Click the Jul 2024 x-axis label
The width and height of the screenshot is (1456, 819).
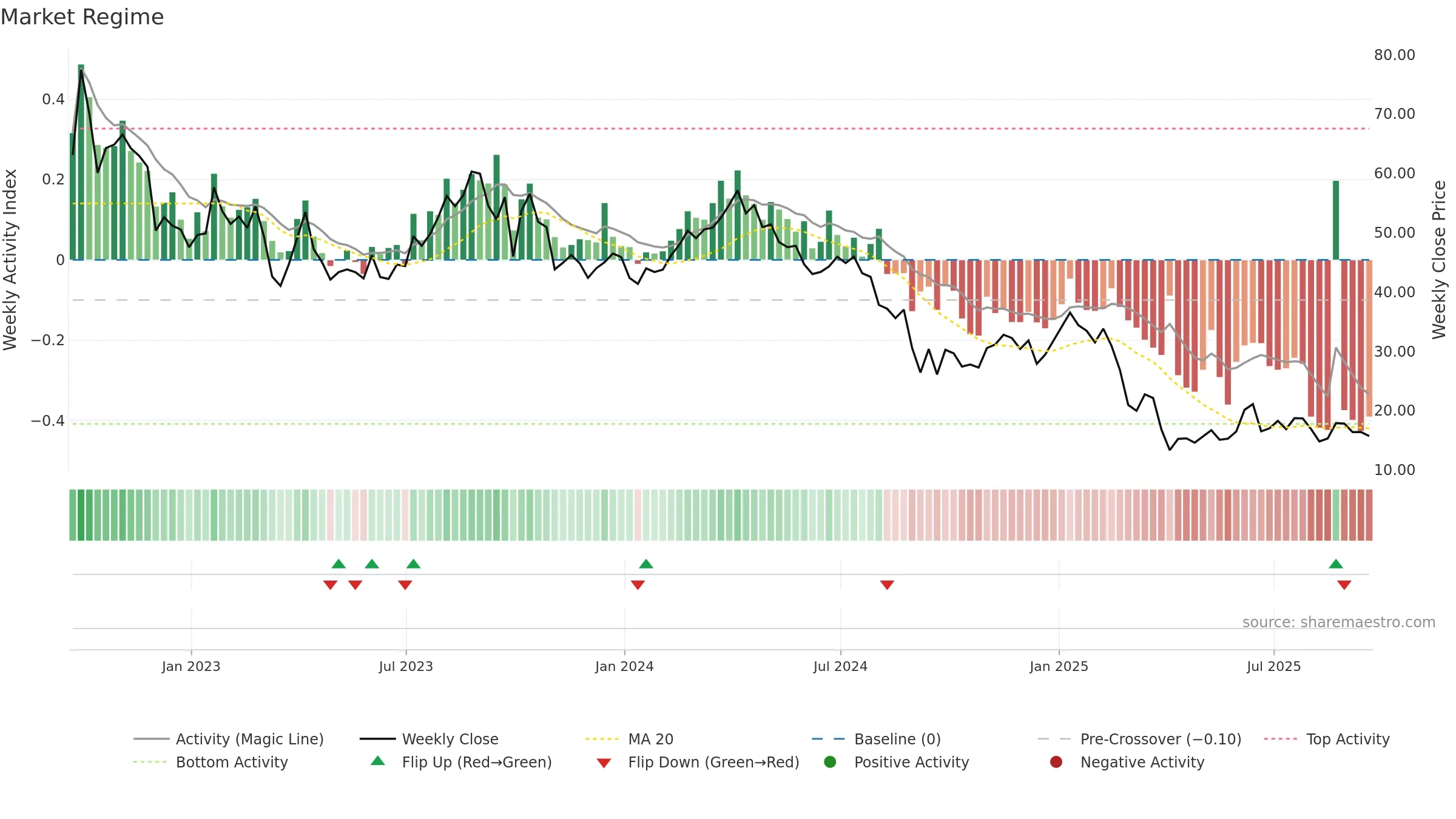840,666
